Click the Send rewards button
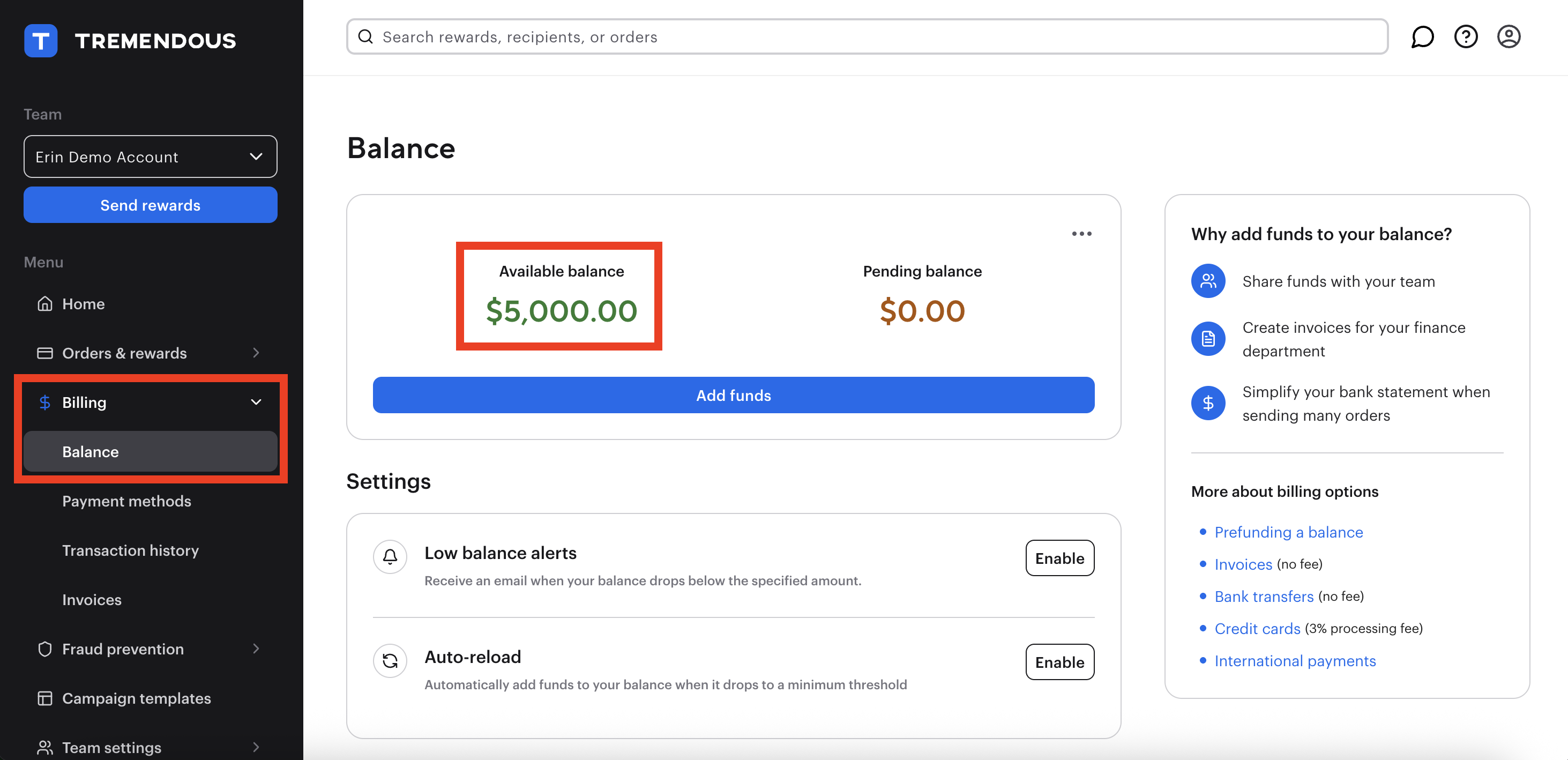The height and width of the screenshot is (760, 1568). click(x=151, y=205)
